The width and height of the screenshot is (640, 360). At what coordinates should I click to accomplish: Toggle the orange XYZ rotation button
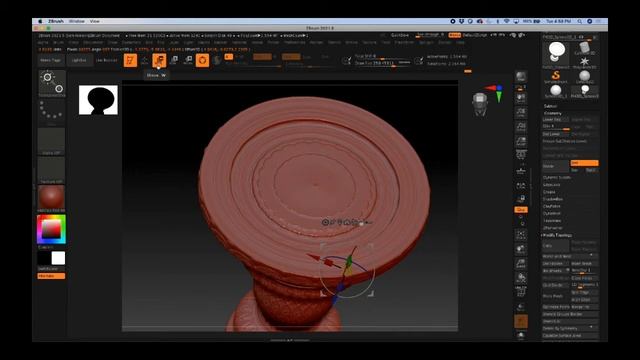tap(521, 209)
